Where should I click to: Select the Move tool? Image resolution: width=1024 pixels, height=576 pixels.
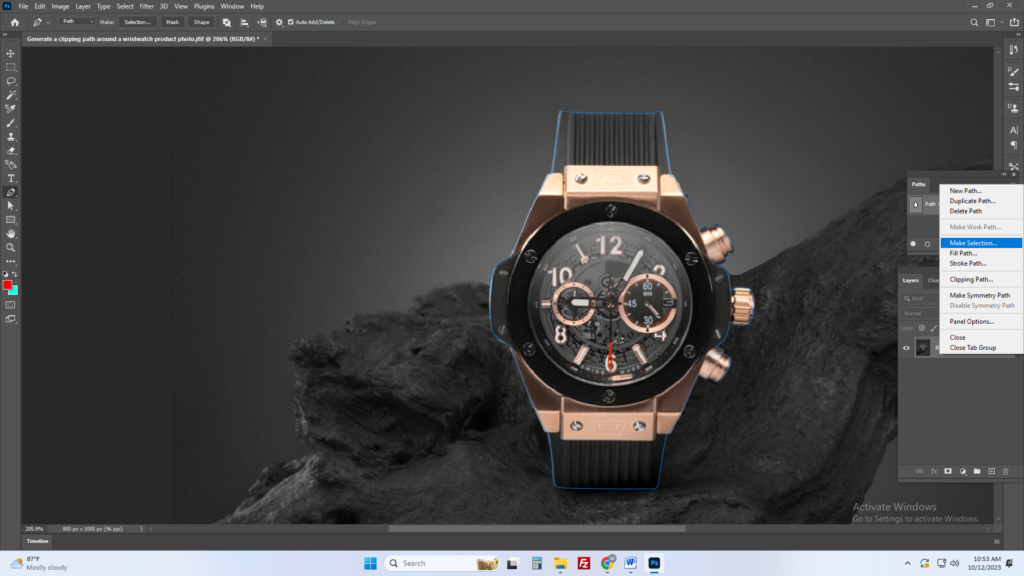(x=11, y=54)
